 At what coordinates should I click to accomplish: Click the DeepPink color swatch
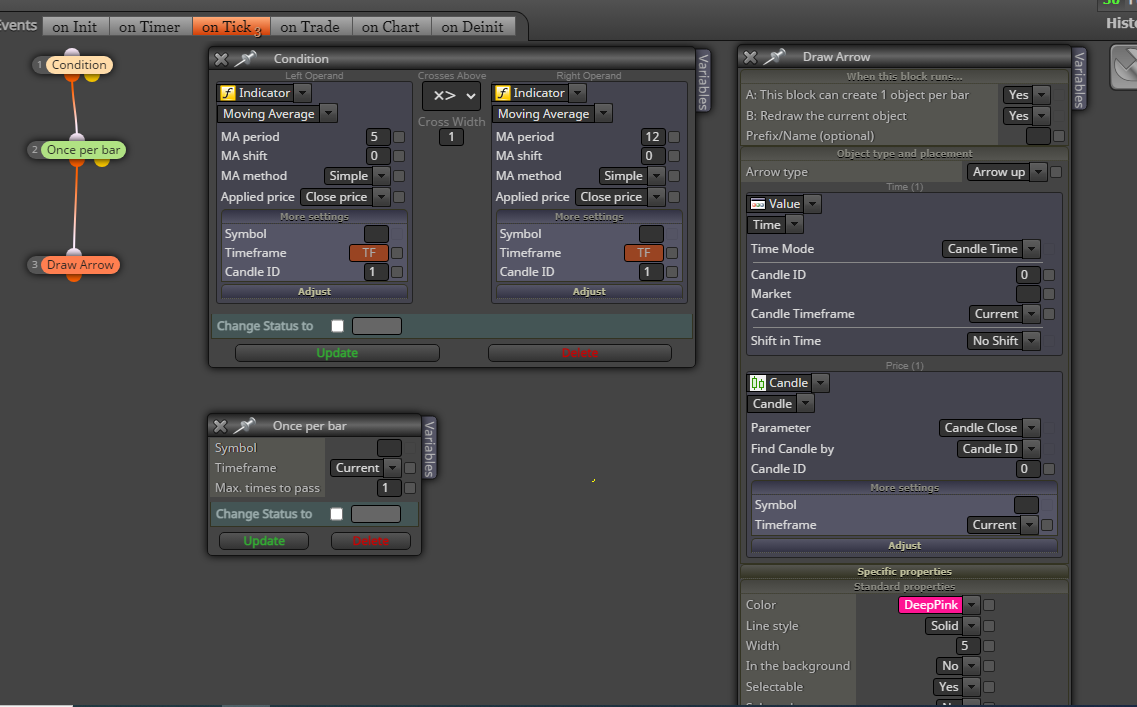(931, 605)
